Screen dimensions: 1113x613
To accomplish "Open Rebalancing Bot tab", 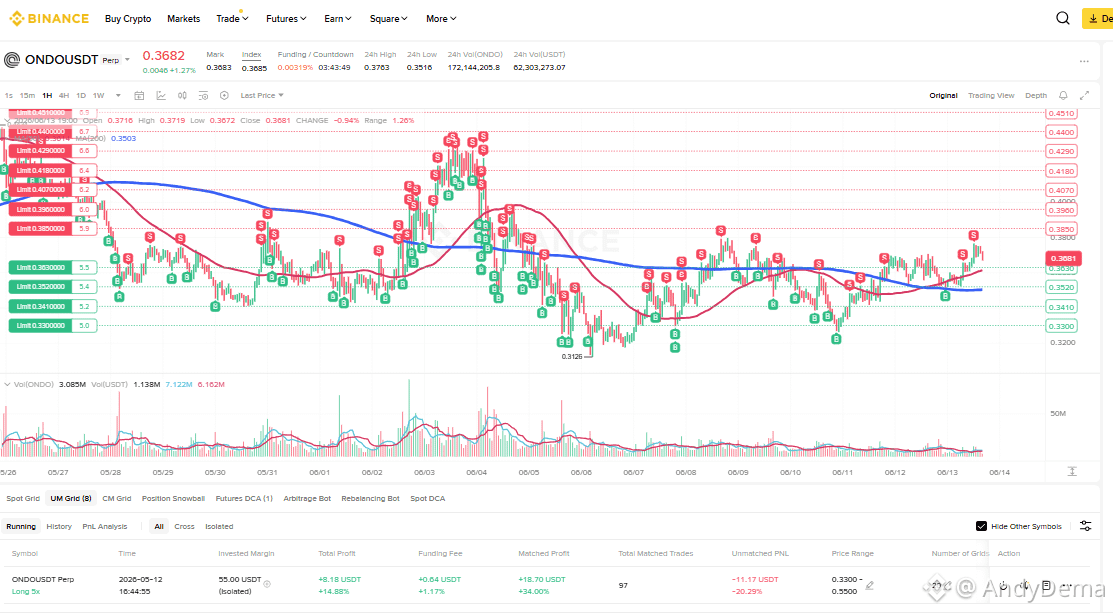I will [370, 498].
